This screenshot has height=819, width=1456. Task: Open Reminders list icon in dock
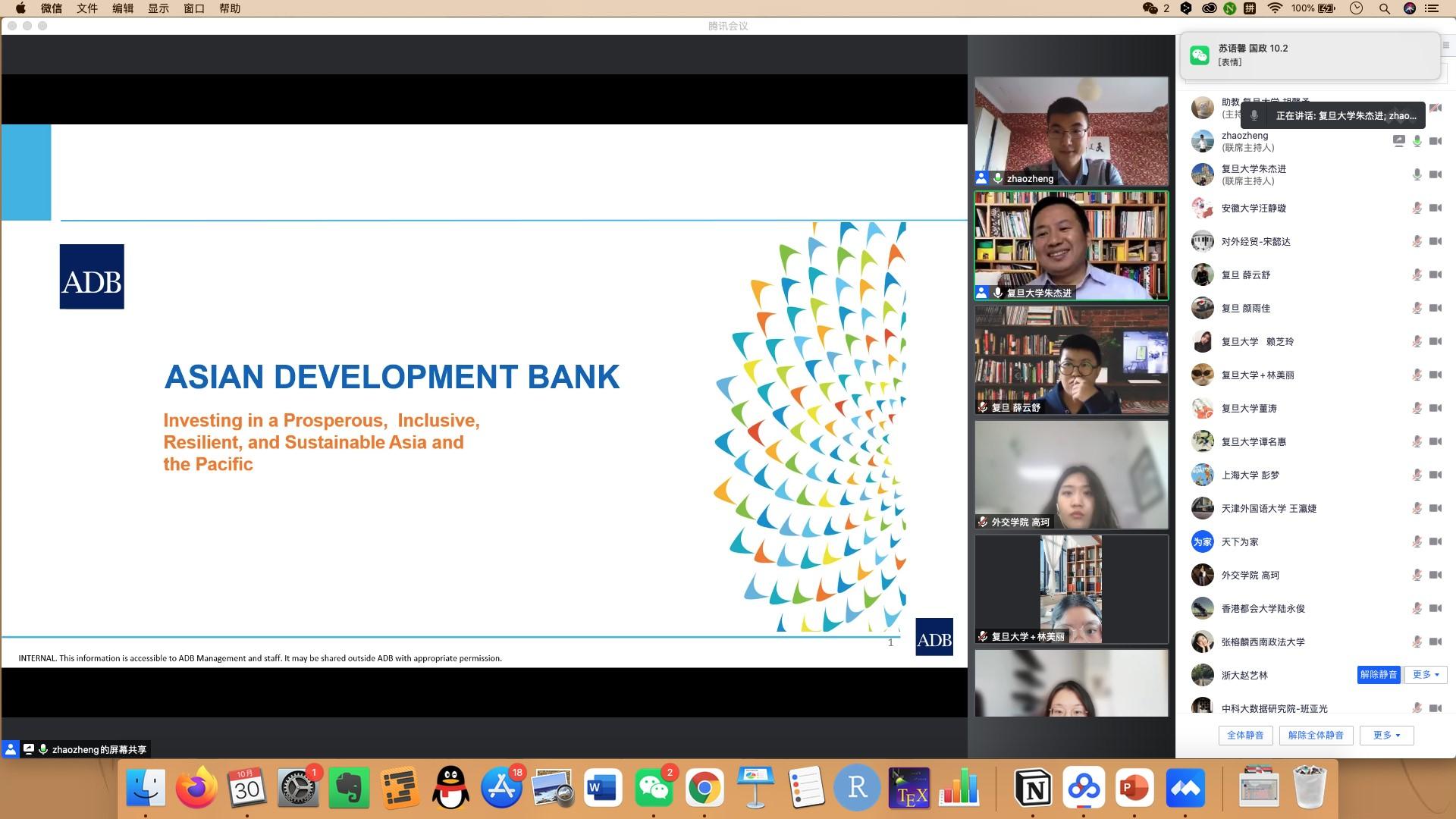806,788
